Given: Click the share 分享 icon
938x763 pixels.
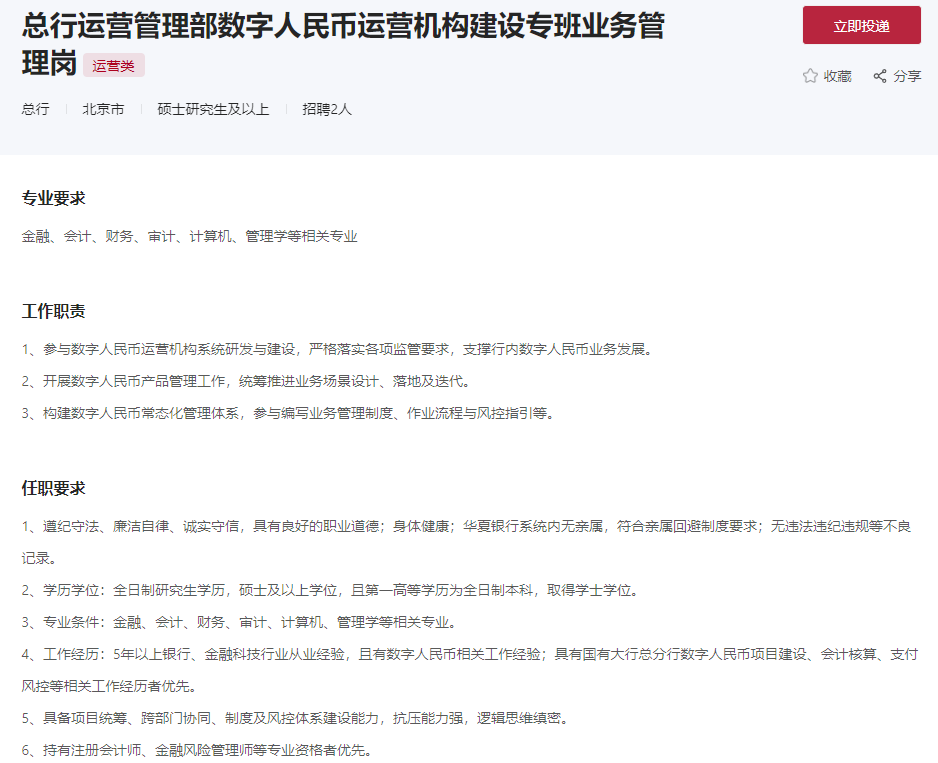Looking at the screenshot, I should point(880,76).
